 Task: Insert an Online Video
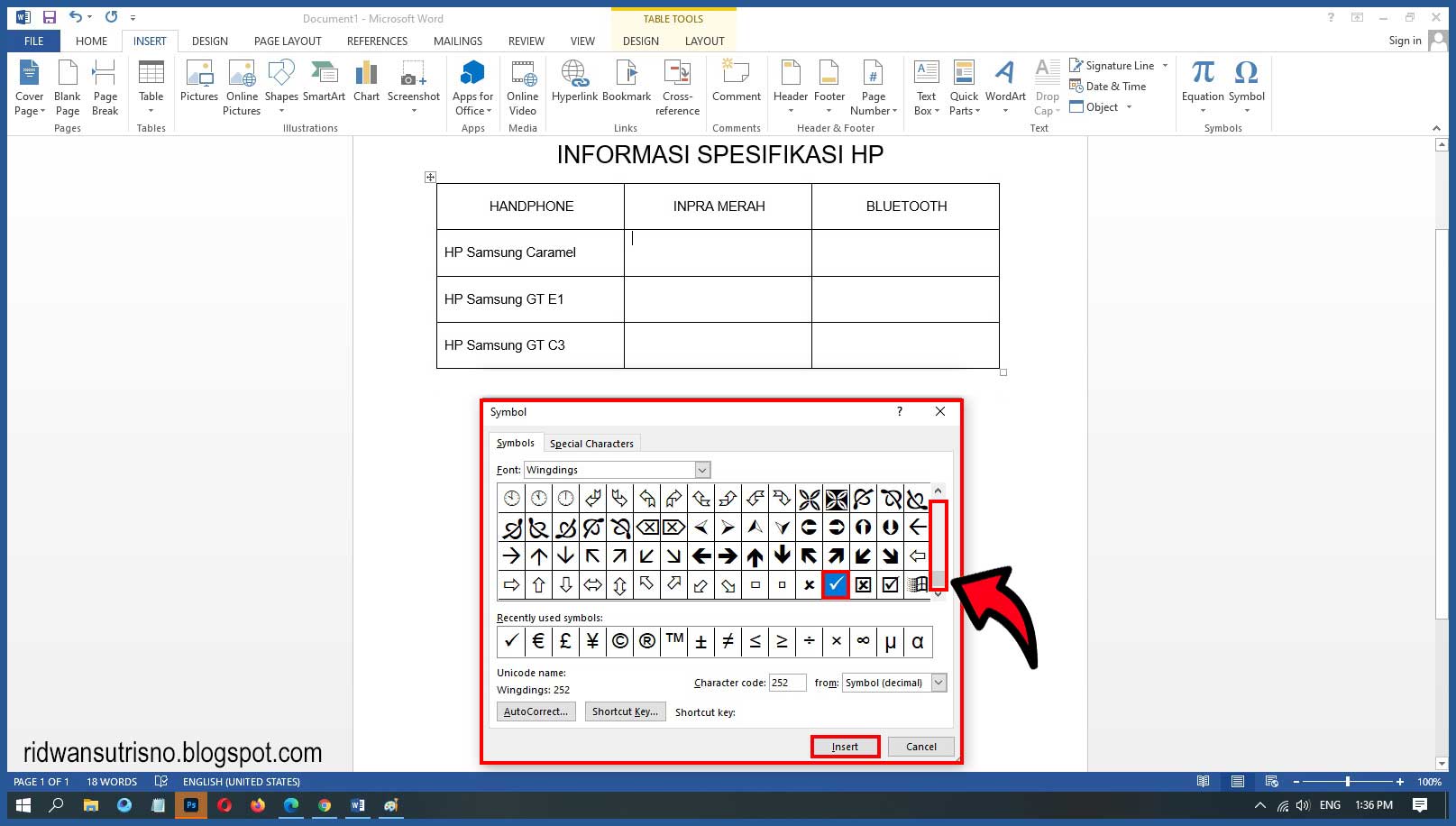pos(522,87)
